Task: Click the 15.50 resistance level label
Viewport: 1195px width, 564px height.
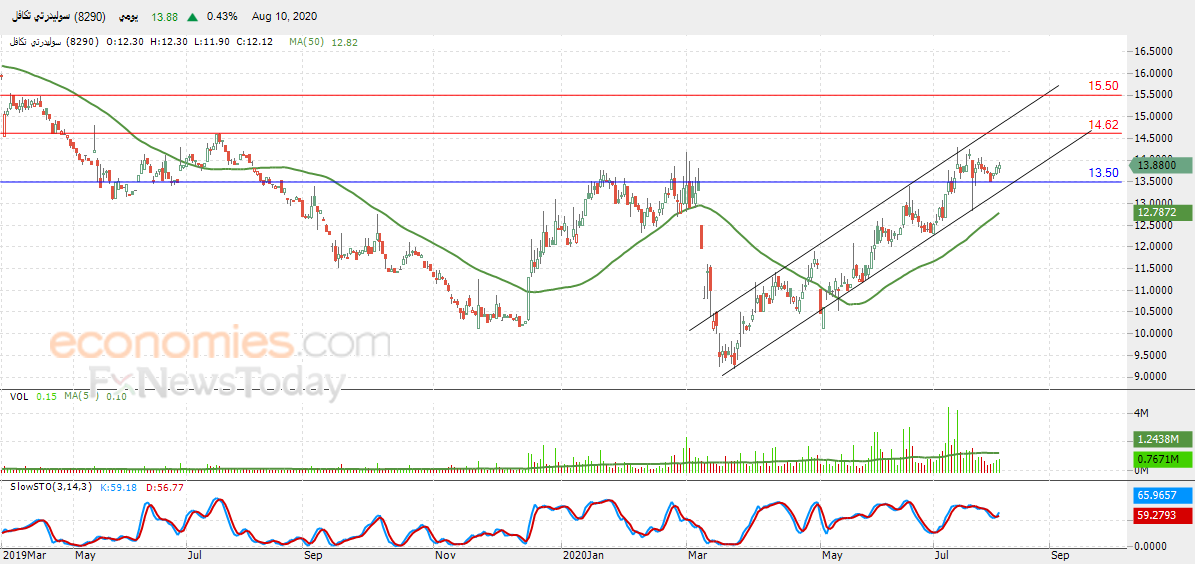Action: 1103,86
